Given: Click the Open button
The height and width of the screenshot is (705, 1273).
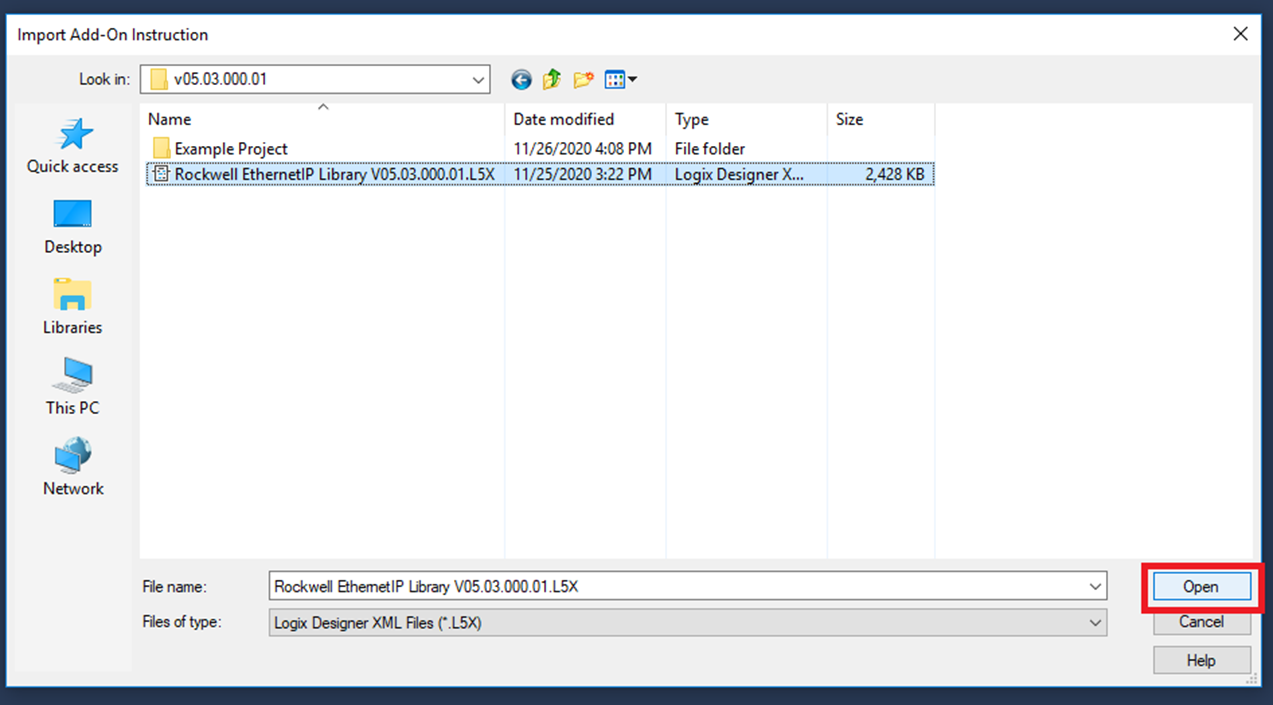Looking at the screenshot, I should coord(1201,587).
